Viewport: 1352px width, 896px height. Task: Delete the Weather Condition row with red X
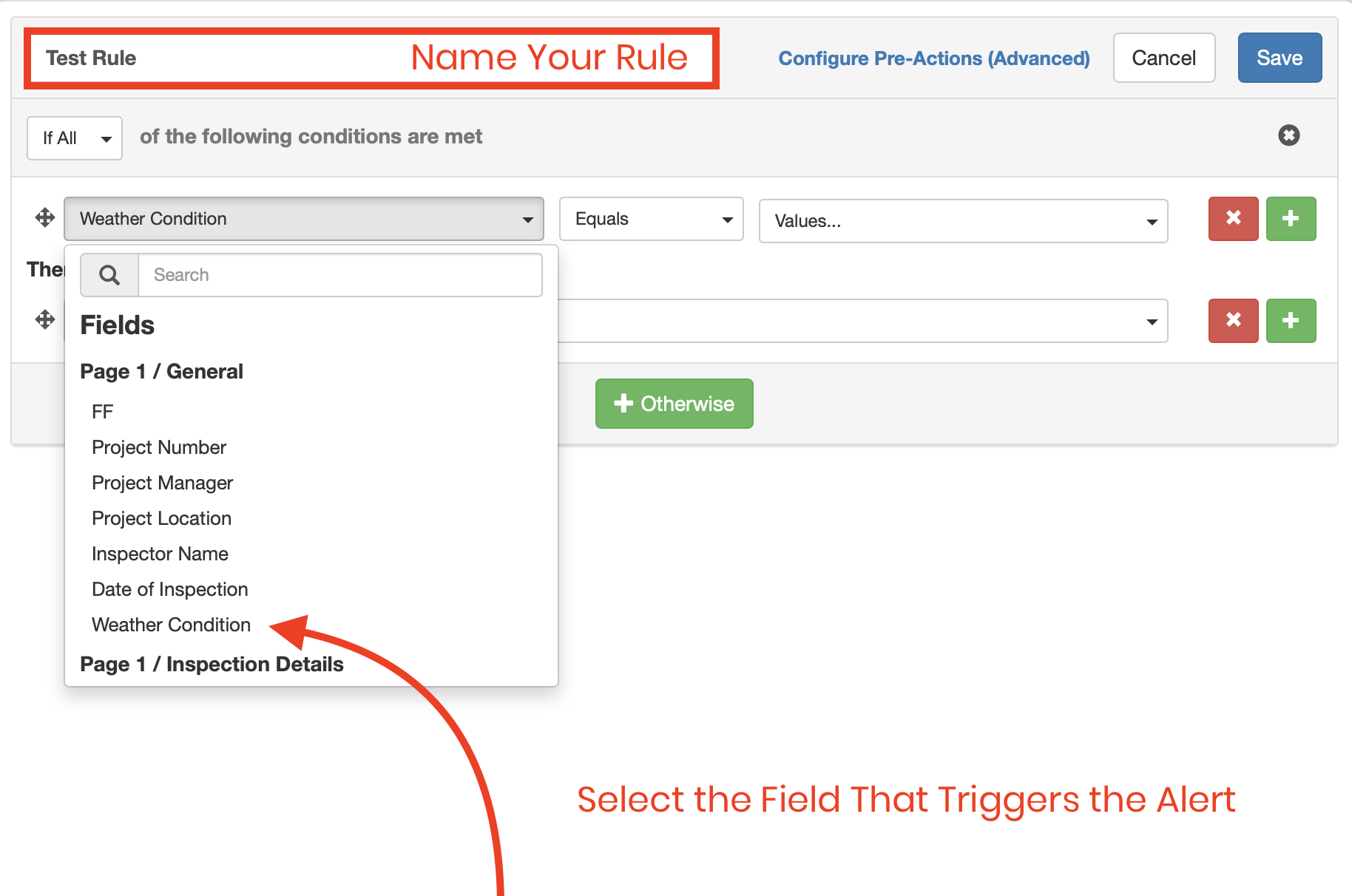[1233, 219]
